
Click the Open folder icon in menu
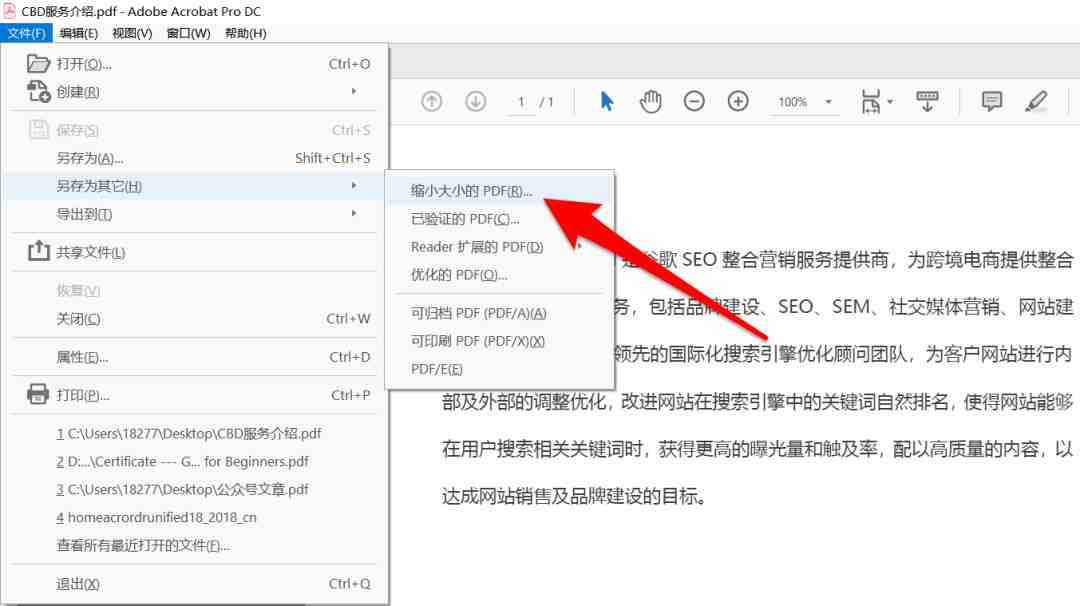point(38,64)
